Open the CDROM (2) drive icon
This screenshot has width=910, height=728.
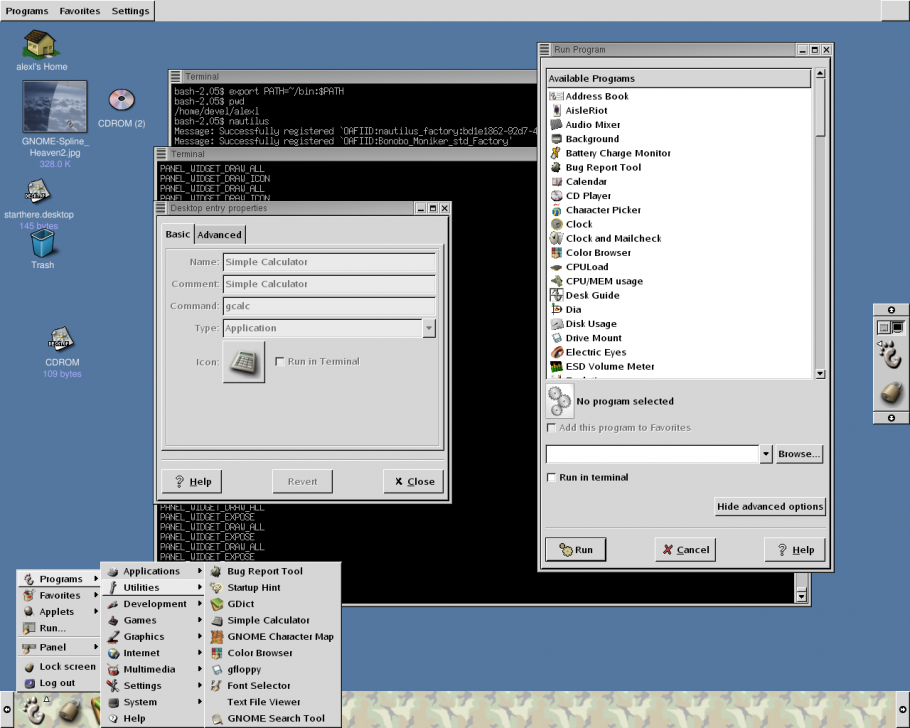(121, 100)
